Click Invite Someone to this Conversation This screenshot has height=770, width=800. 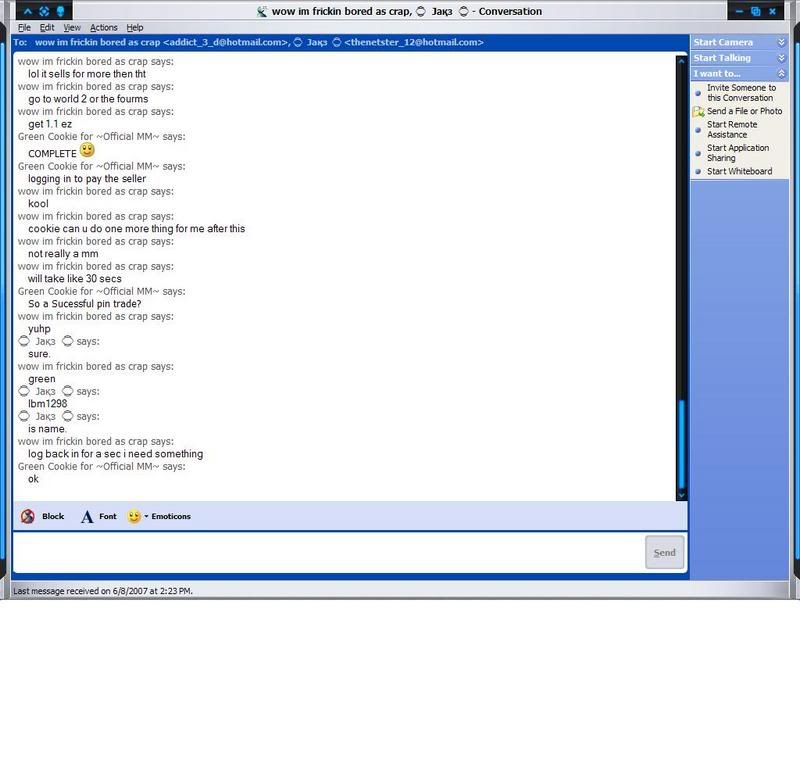coord(741,93)
